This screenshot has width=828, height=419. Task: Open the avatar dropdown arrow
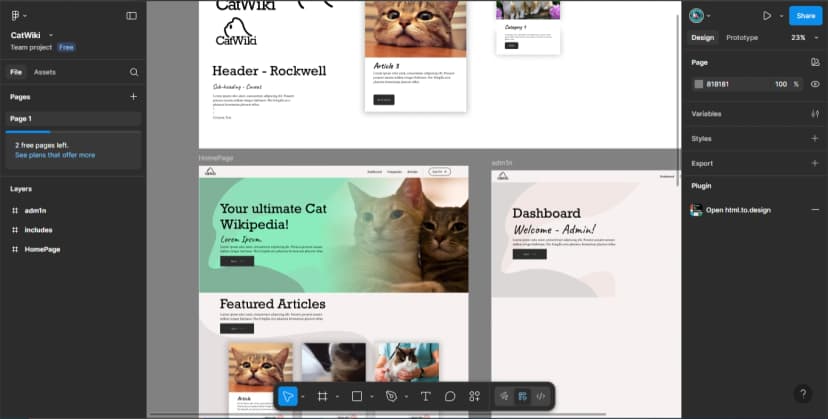[x=708, y=16]
